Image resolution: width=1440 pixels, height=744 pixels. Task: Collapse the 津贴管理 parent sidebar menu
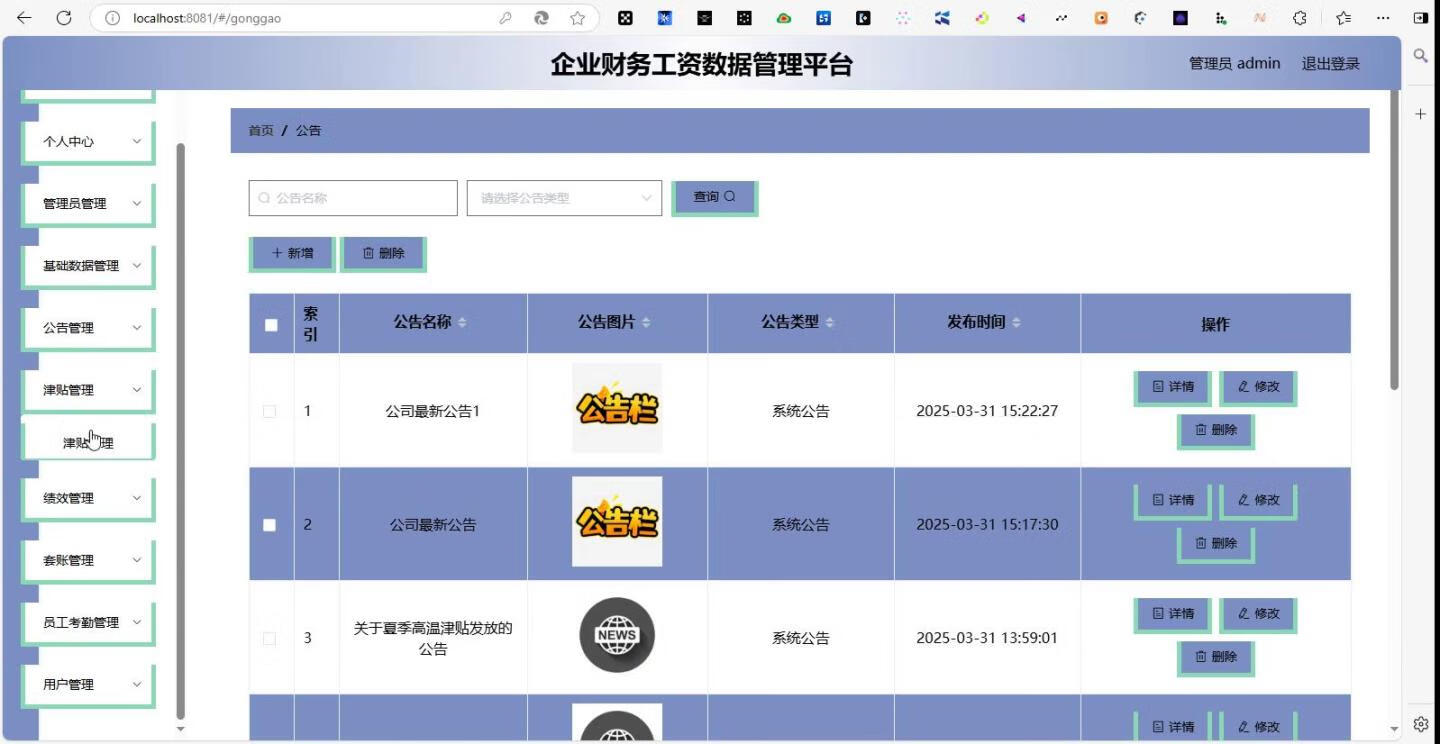(88, 390)
